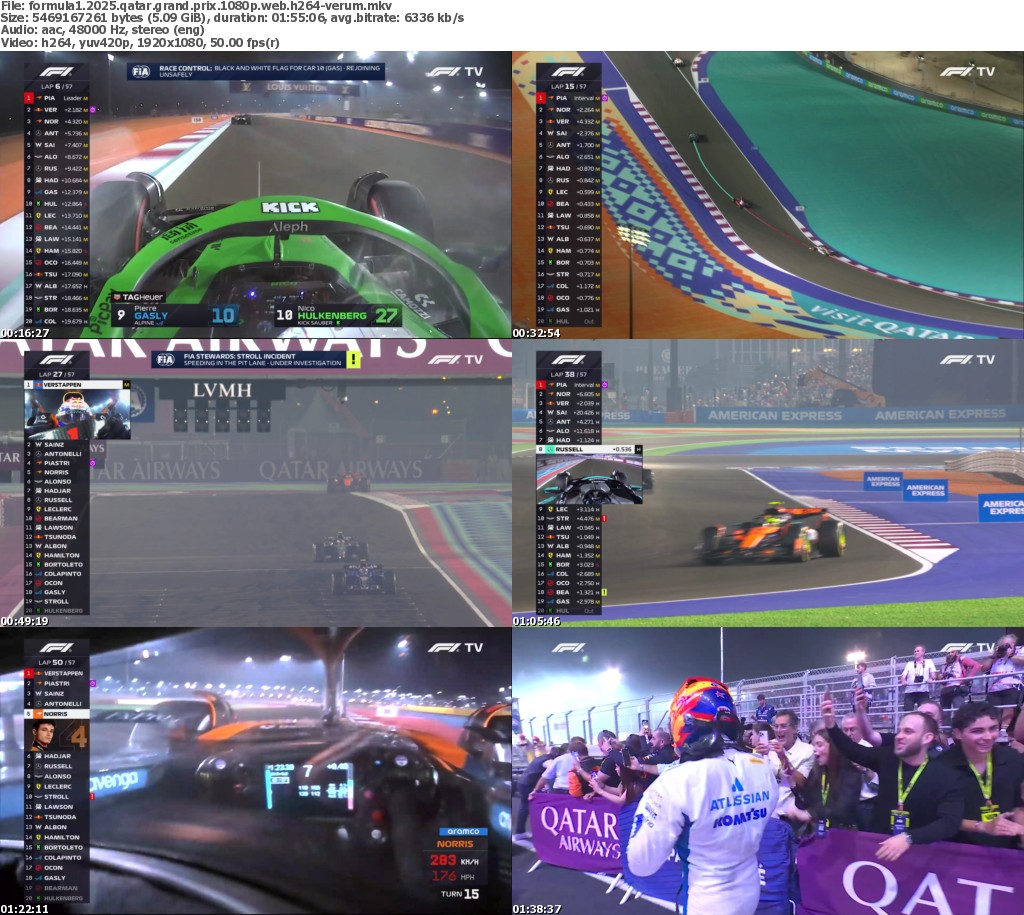Click the Aramco logo above the Norris speed graphic
This screenshot has height=915, width=1024.
pos(463,831)
